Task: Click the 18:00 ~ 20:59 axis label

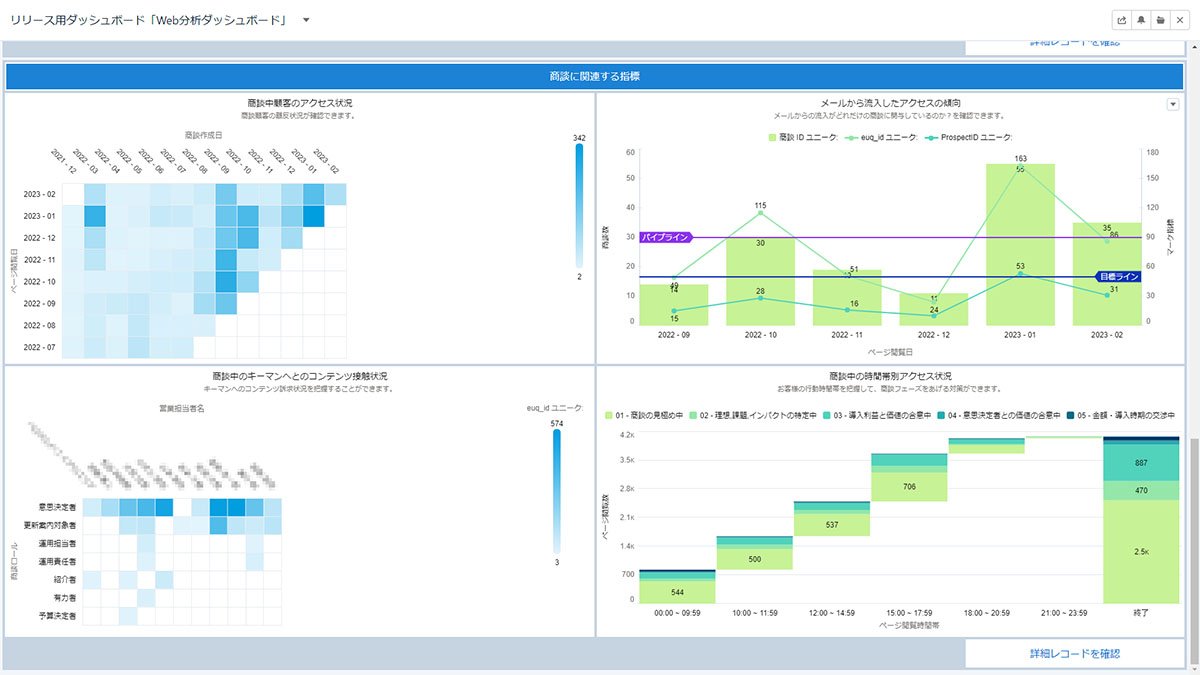Action: coord(987,611)
